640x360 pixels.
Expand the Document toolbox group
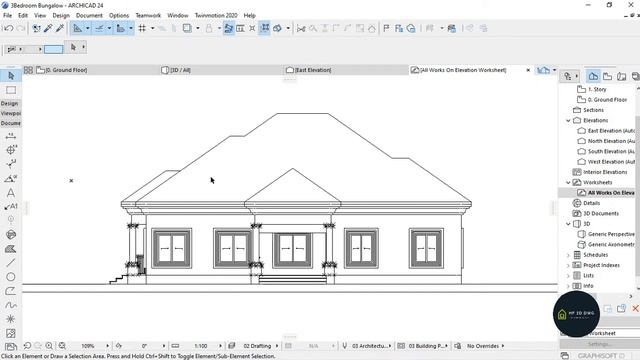pyautogui.click(x=11, y=123)
